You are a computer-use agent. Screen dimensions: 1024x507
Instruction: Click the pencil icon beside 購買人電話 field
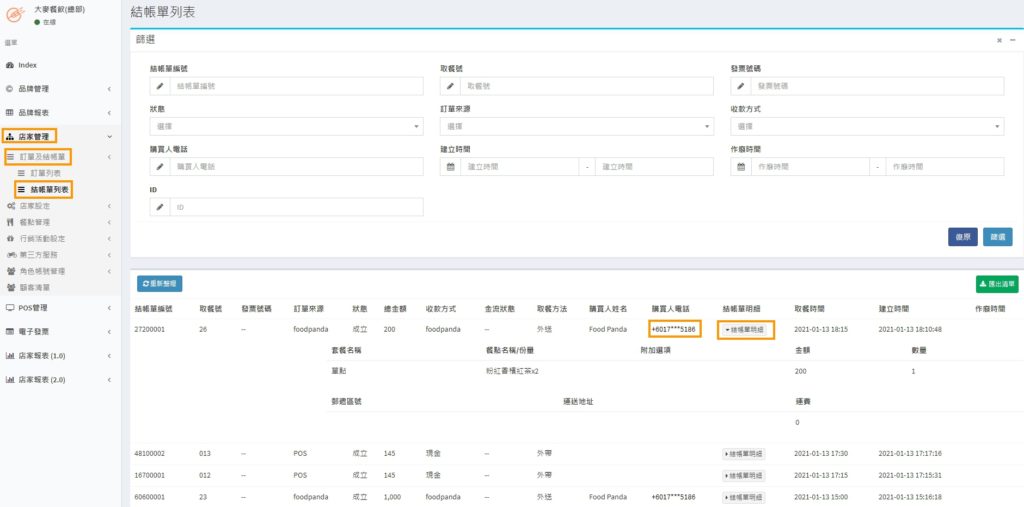(159, 167)
